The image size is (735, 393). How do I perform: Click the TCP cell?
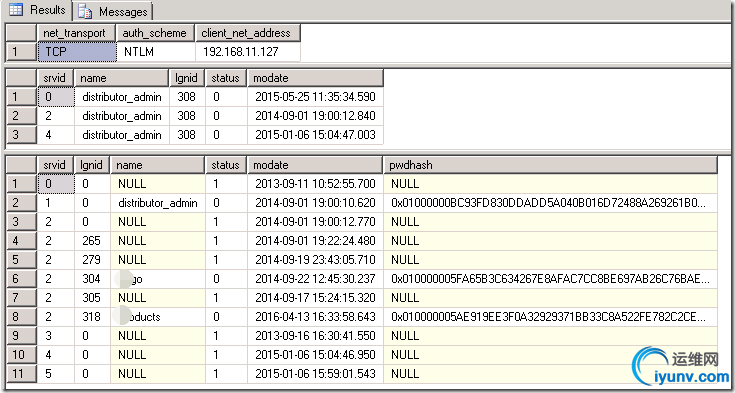76,52
